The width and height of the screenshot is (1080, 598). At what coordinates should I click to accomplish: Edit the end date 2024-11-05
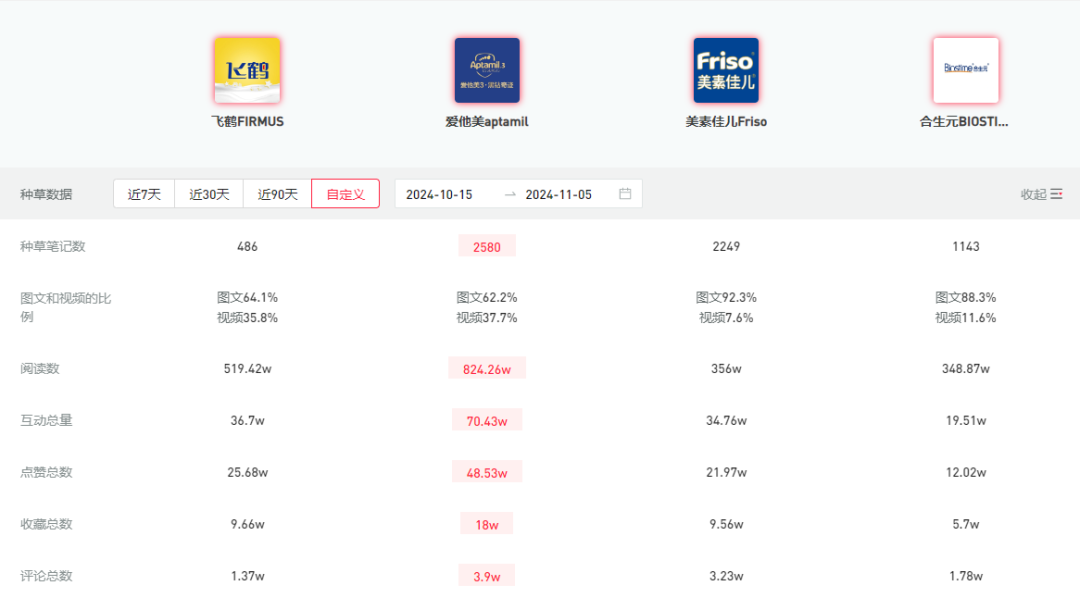559,194
